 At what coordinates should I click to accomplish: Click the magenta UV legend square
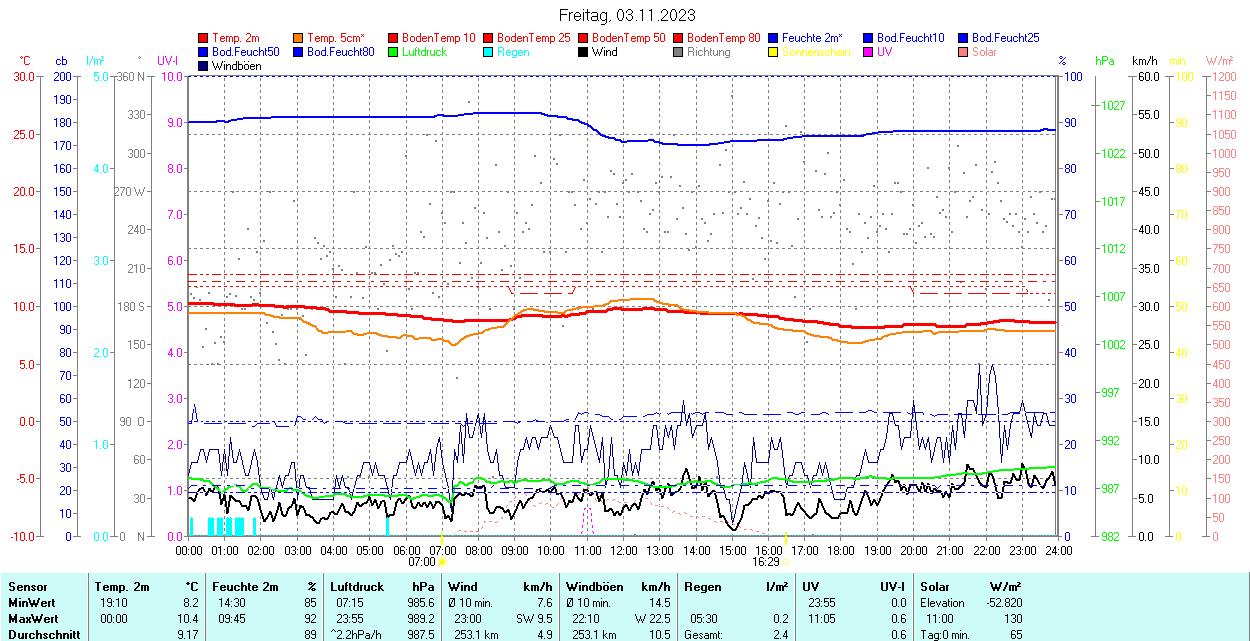tap(869, 52)
